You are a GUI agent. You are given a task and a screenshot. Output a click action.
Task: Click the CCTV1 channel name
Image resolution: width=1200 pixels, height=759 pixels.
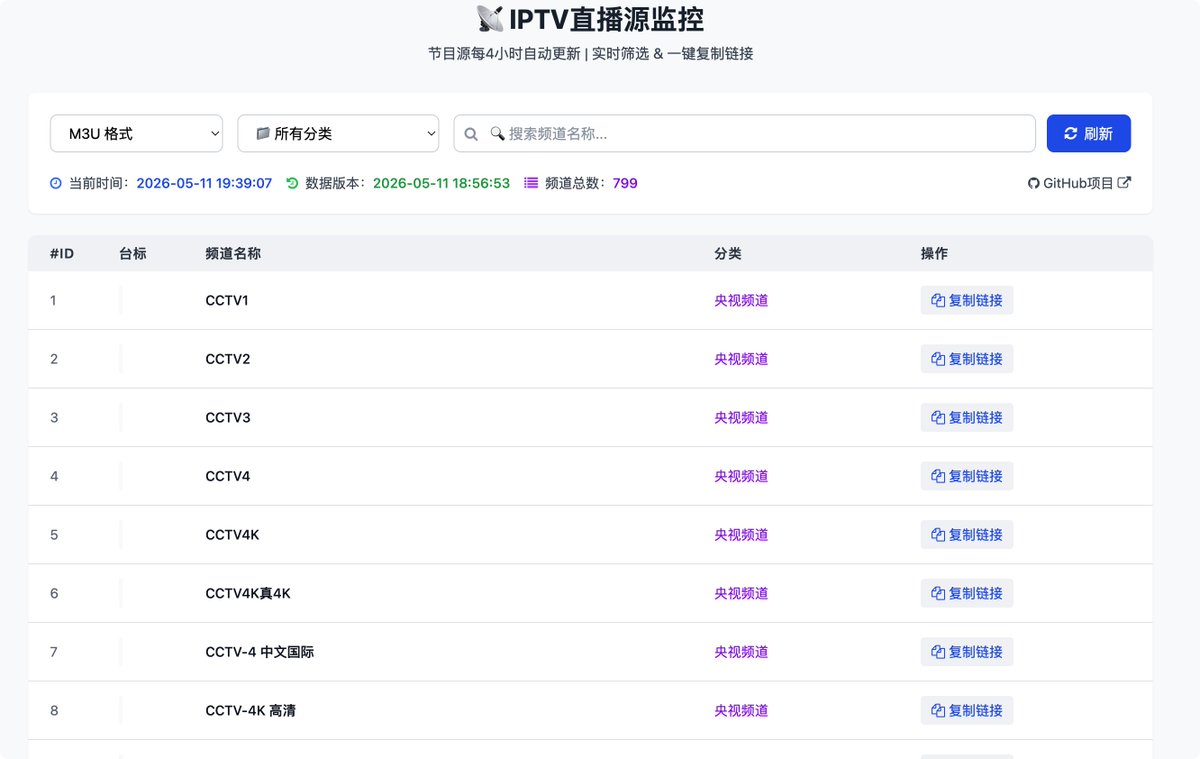tap(227, 300)
